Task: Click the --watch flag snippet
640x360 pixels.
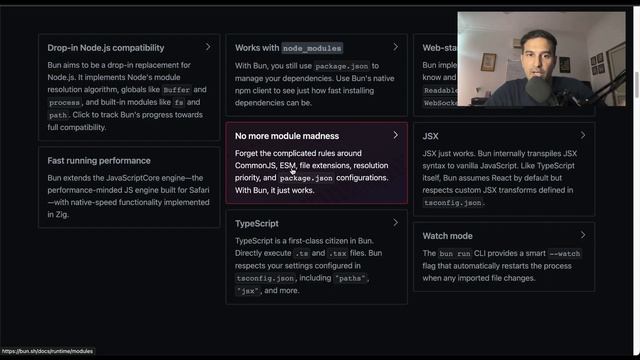Action: [x=564, y=253]
